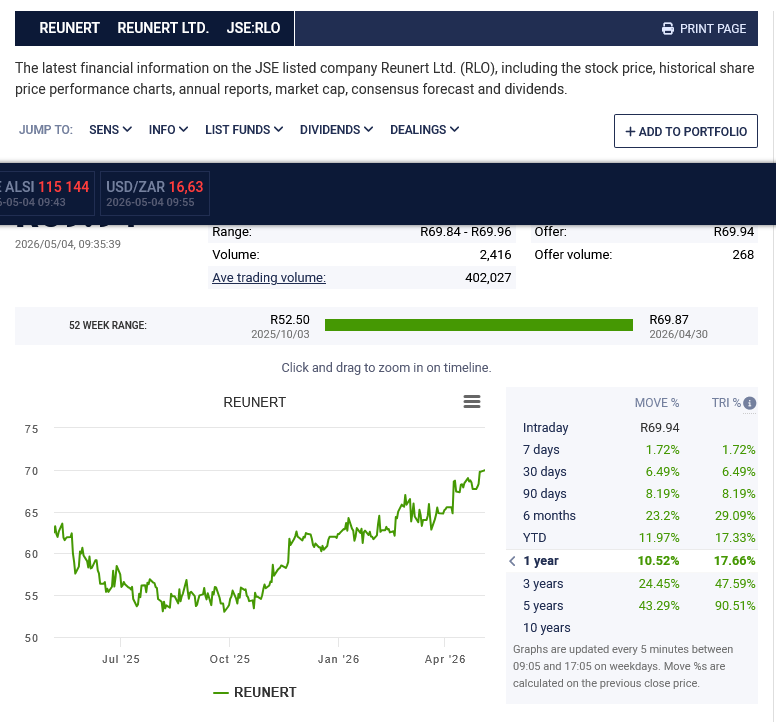This screenshot has width=776, height=722.
Task: Click the REUNERT LTD. header title
Action: [163, 28]
